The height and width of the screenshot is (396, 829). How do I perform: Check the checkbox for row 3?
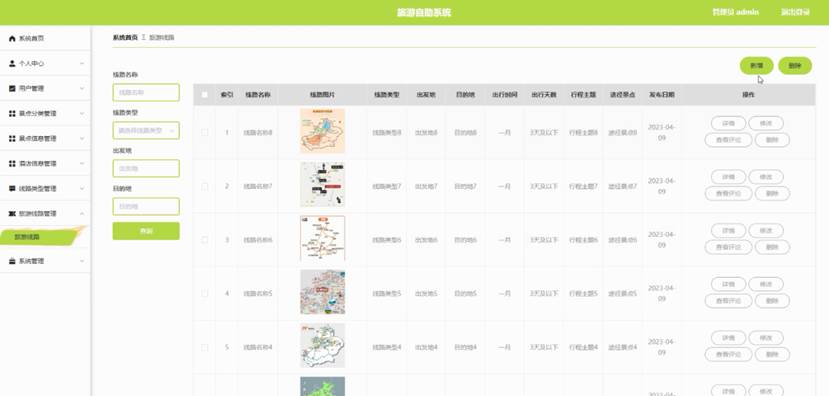(205, 240)
